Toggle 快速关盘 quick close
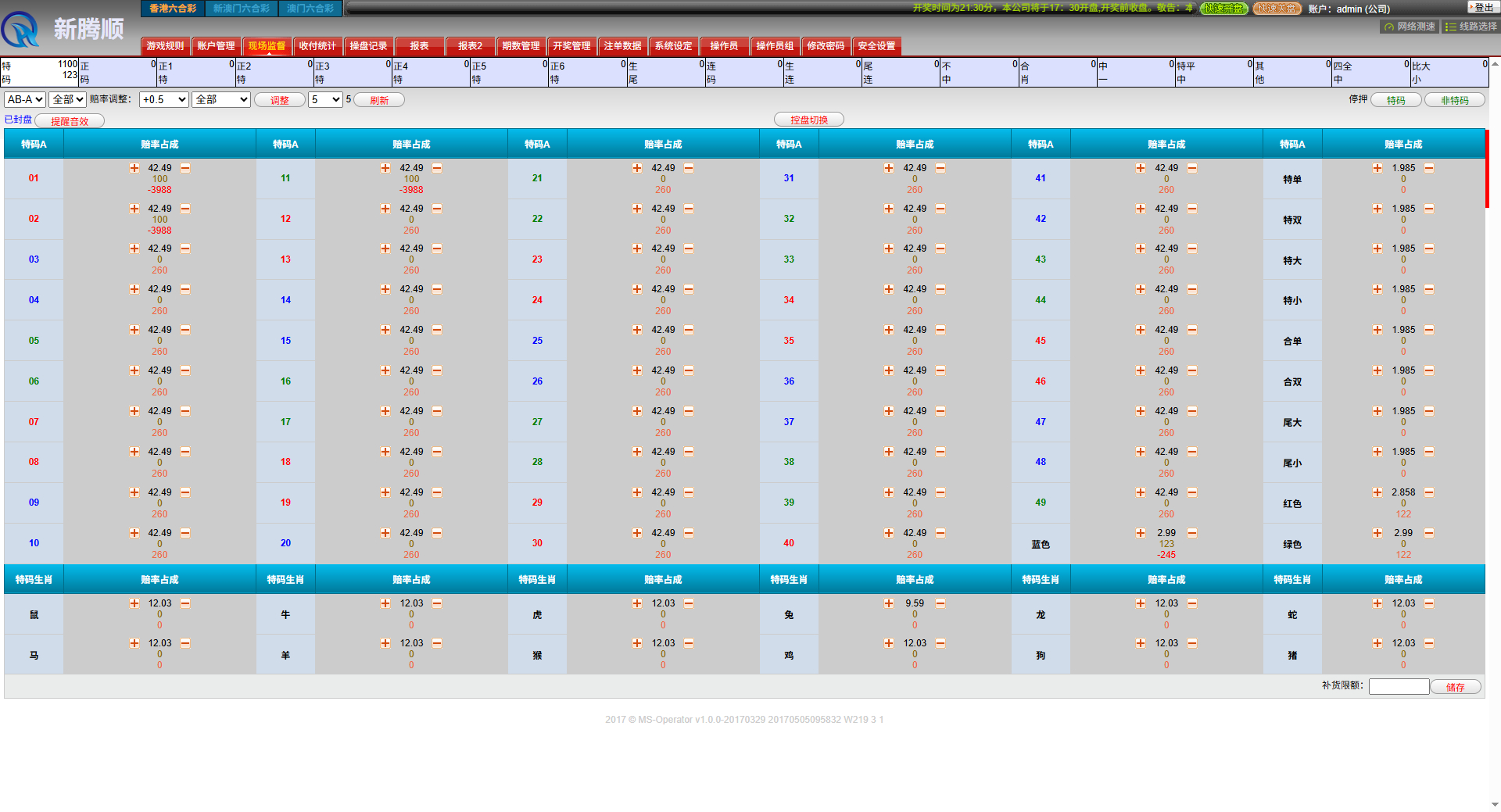The width and height of the screenshot is (1501, 812). 1276,9
